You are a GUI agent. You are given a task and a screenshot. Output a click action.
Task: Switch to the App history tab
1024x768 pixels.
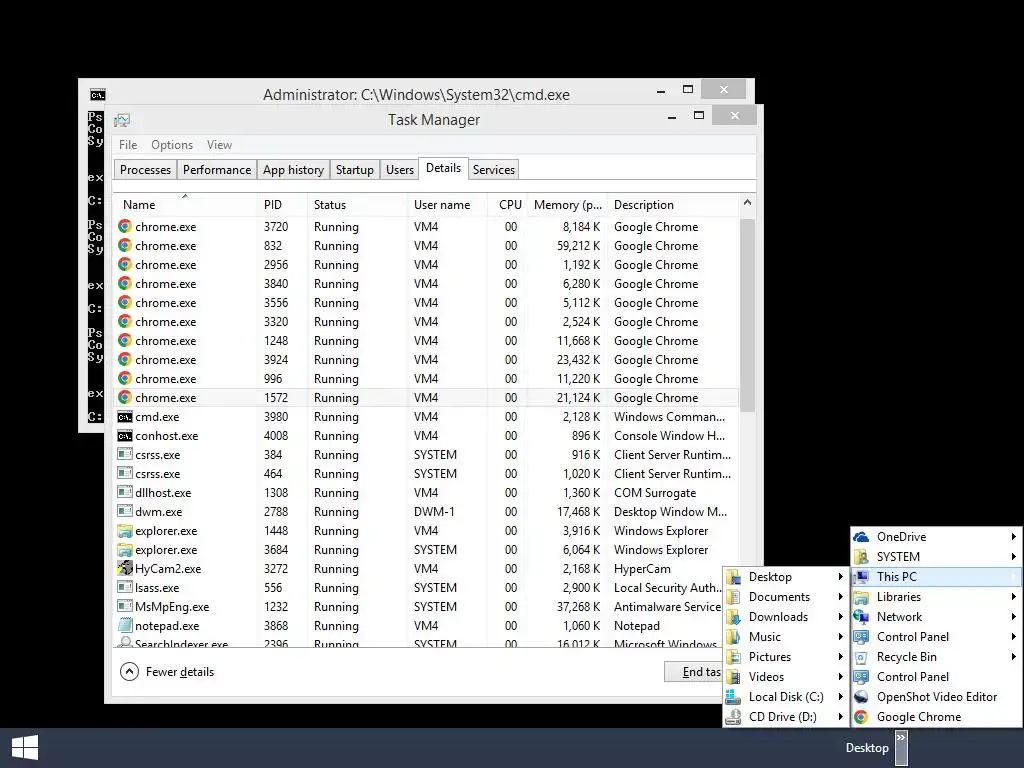pyautogui.click(x=293, y=170)
